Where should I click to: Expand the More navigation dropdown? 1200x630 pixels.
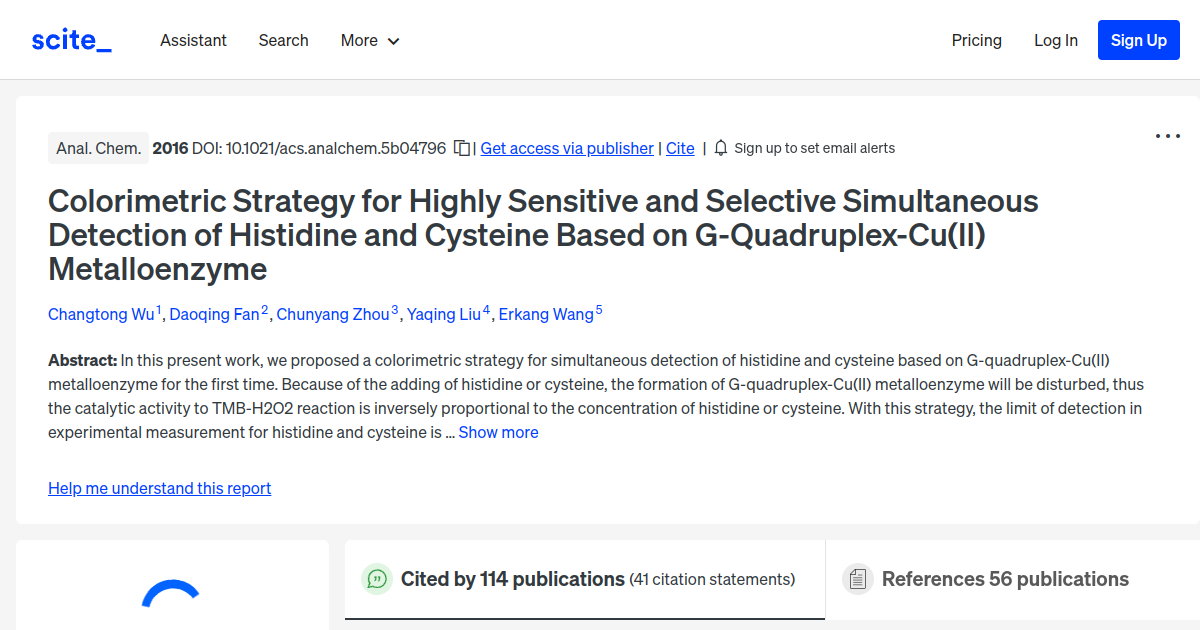[369, 40]
